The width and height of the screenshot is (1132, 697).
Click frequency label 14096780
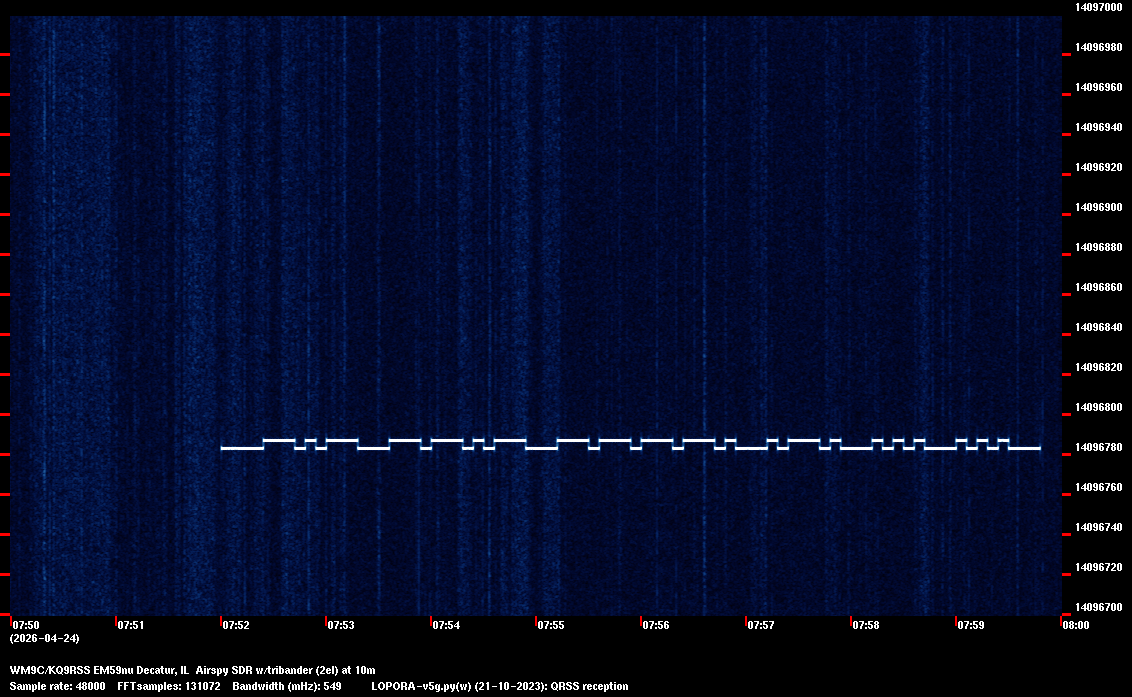1099,447
